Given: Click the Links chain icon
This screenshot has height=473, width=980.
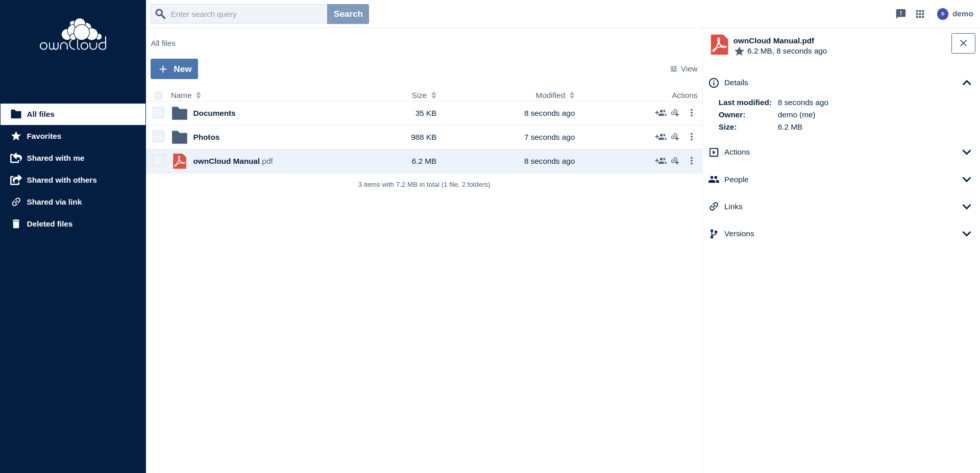Looking at the screenshot, I should 714,206.
